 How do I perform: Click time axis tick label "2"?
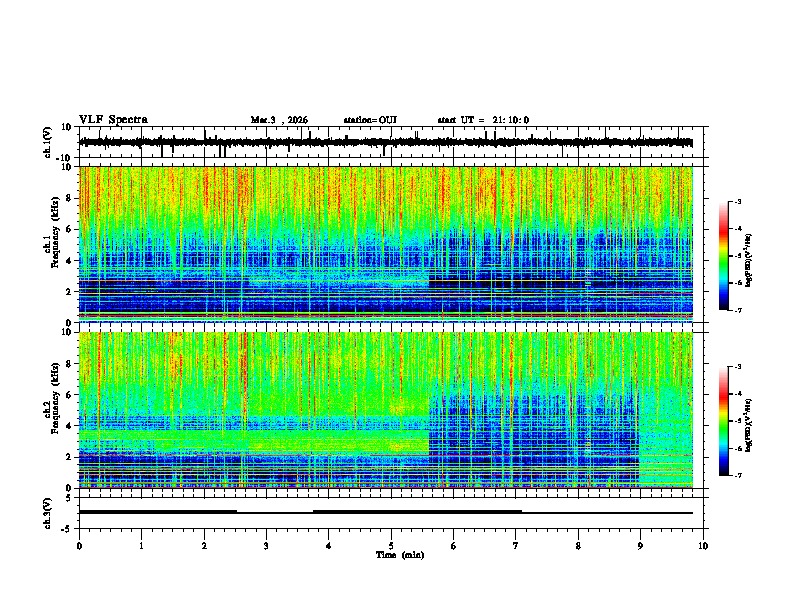[x=204, y=546]
